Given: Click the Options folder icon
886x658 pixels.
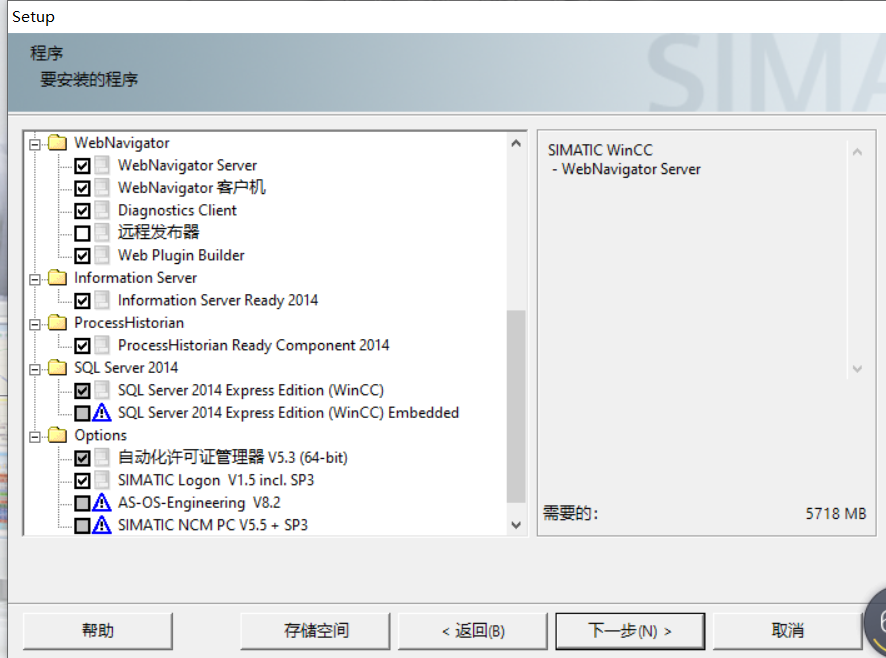Looking at the screenshot, I should (56, 435).
